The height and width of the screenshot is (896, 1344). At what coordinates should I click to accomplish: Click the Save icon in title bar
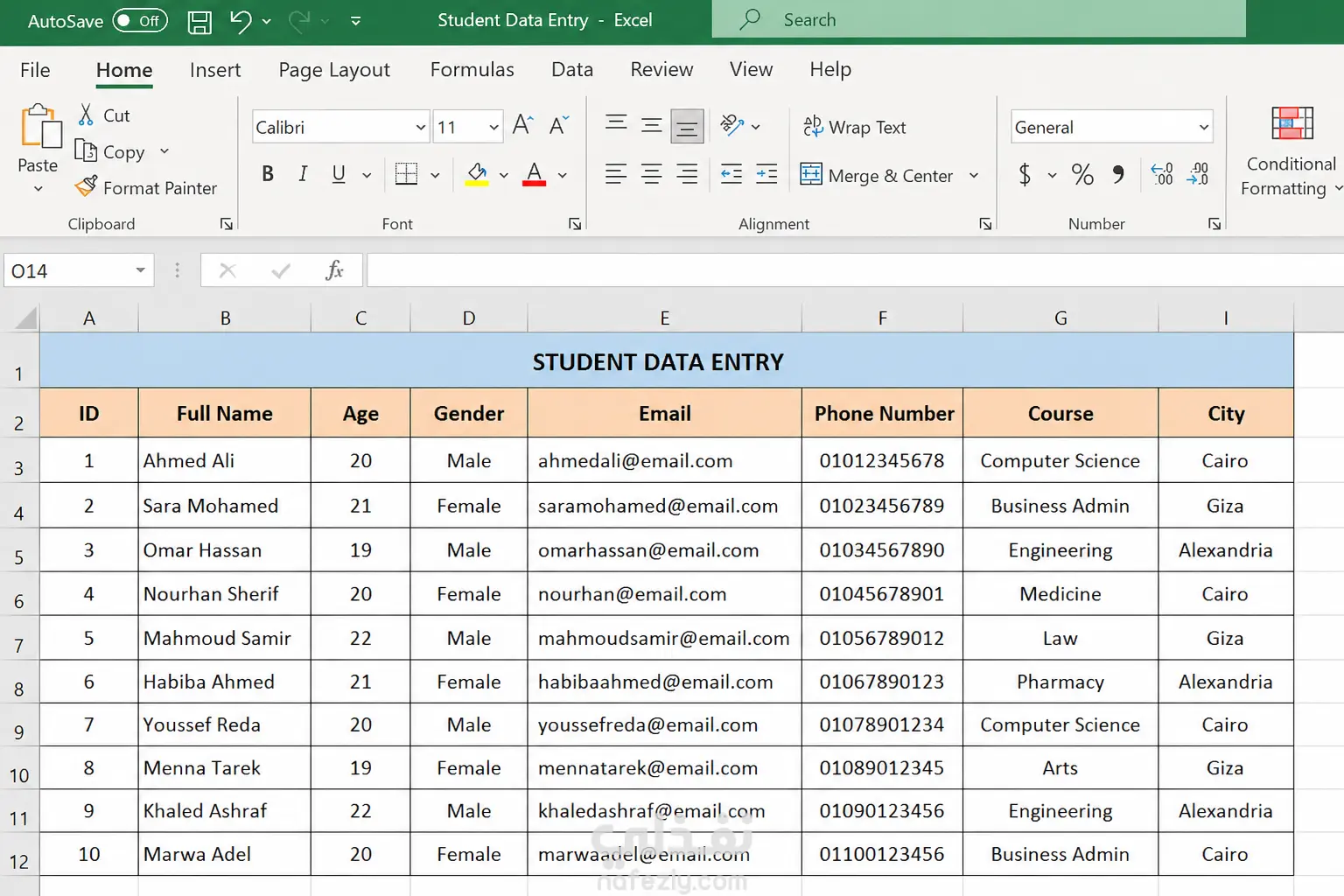[x=199, y=22]
